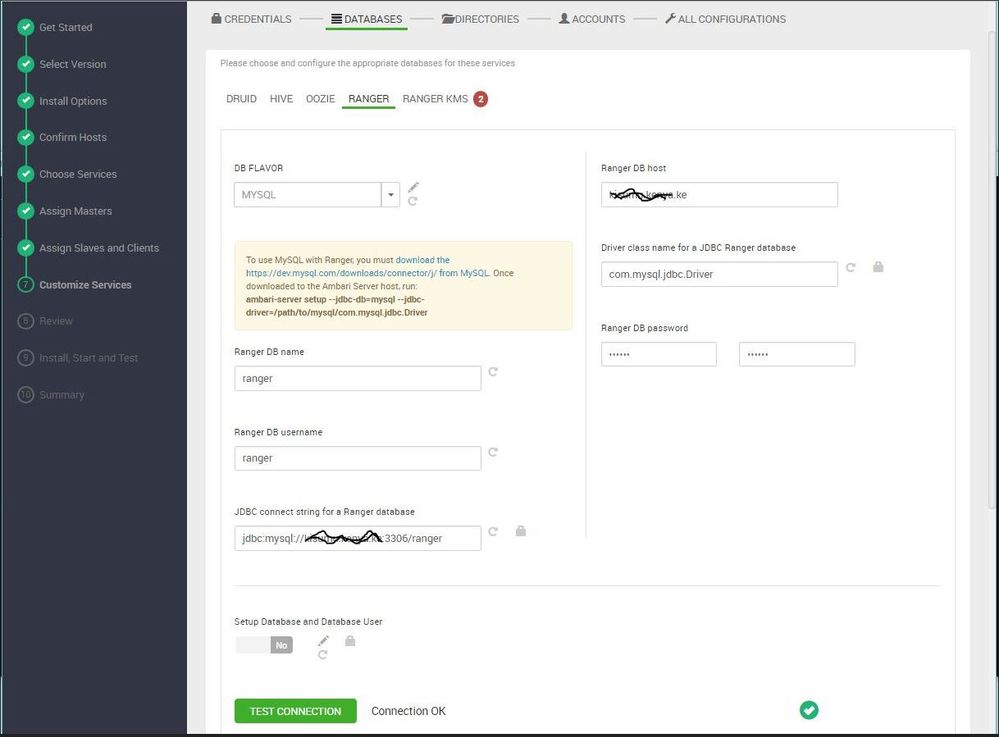Go to the Select Version step checkmark
The image size is (999, 737).
point(25,64)
